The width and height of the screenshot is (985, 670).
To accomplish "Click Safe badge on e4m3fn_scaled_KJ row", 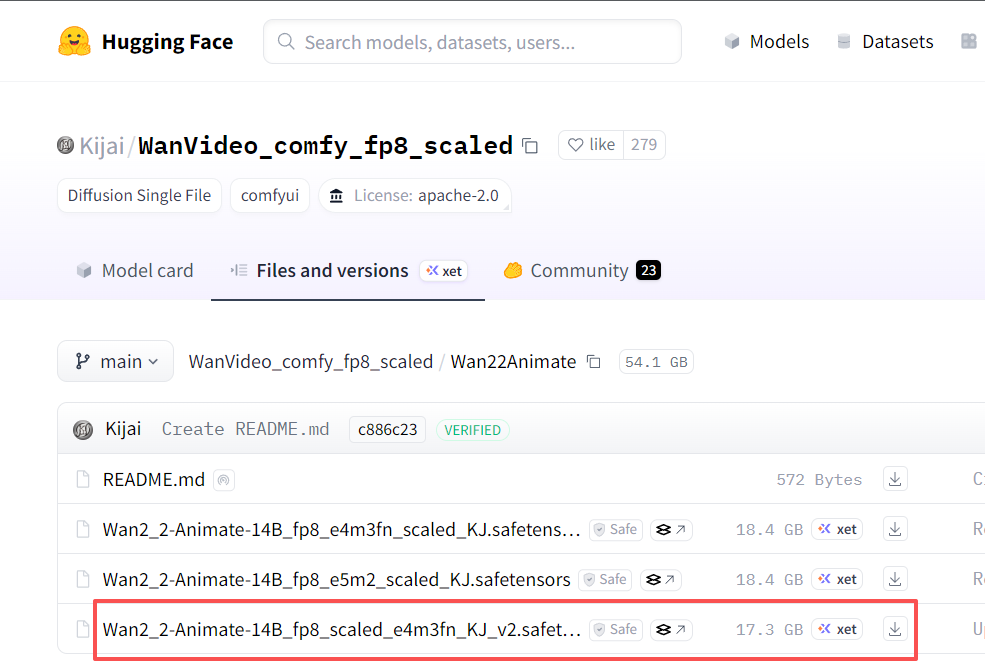I will 616,529.
